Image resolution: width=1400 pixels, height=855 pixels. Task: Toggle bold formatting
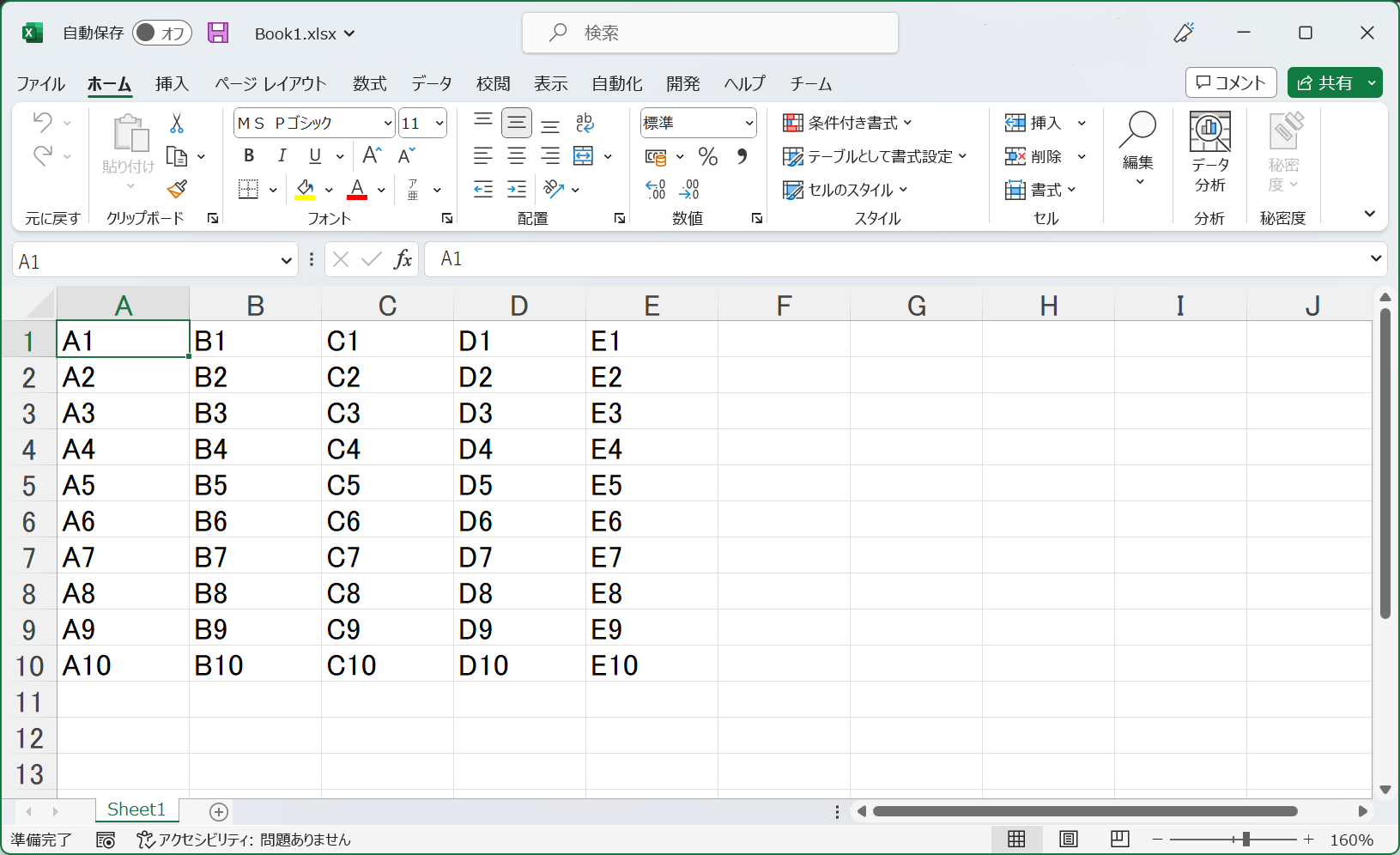pyautogui.click(x=249, y=155)
